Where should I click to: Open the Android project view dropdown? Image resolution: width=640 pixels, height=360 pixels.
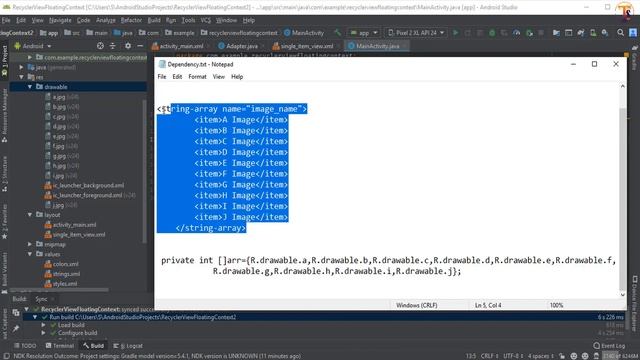(x=33, y=46)
